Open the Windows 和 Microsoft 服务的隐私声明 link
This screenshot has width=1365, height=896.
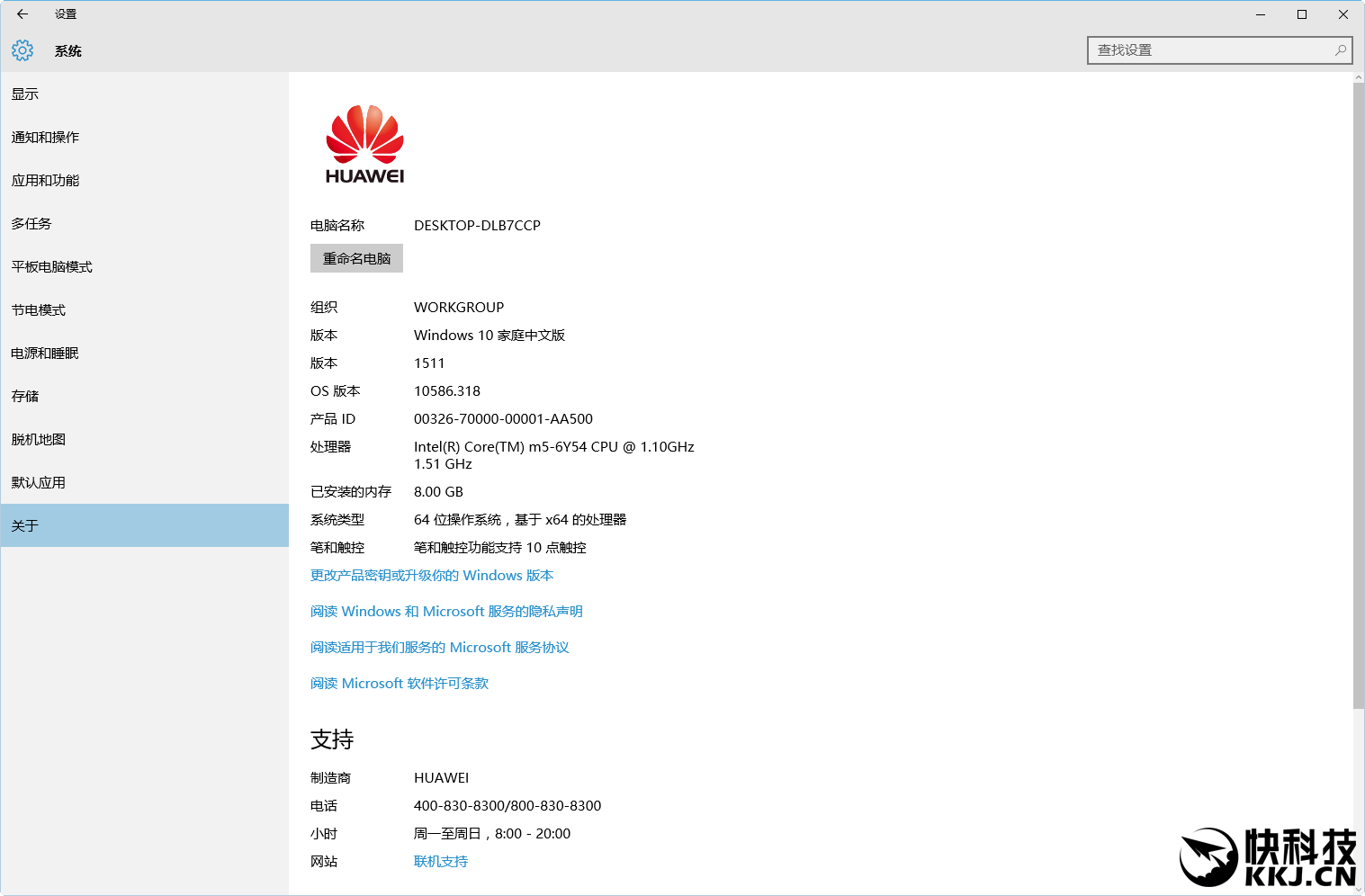[x=446, y=612]
